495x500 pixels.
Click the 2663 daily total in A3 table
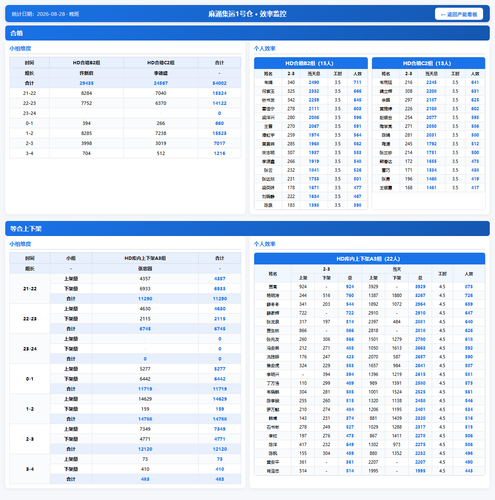click(420, 348)
